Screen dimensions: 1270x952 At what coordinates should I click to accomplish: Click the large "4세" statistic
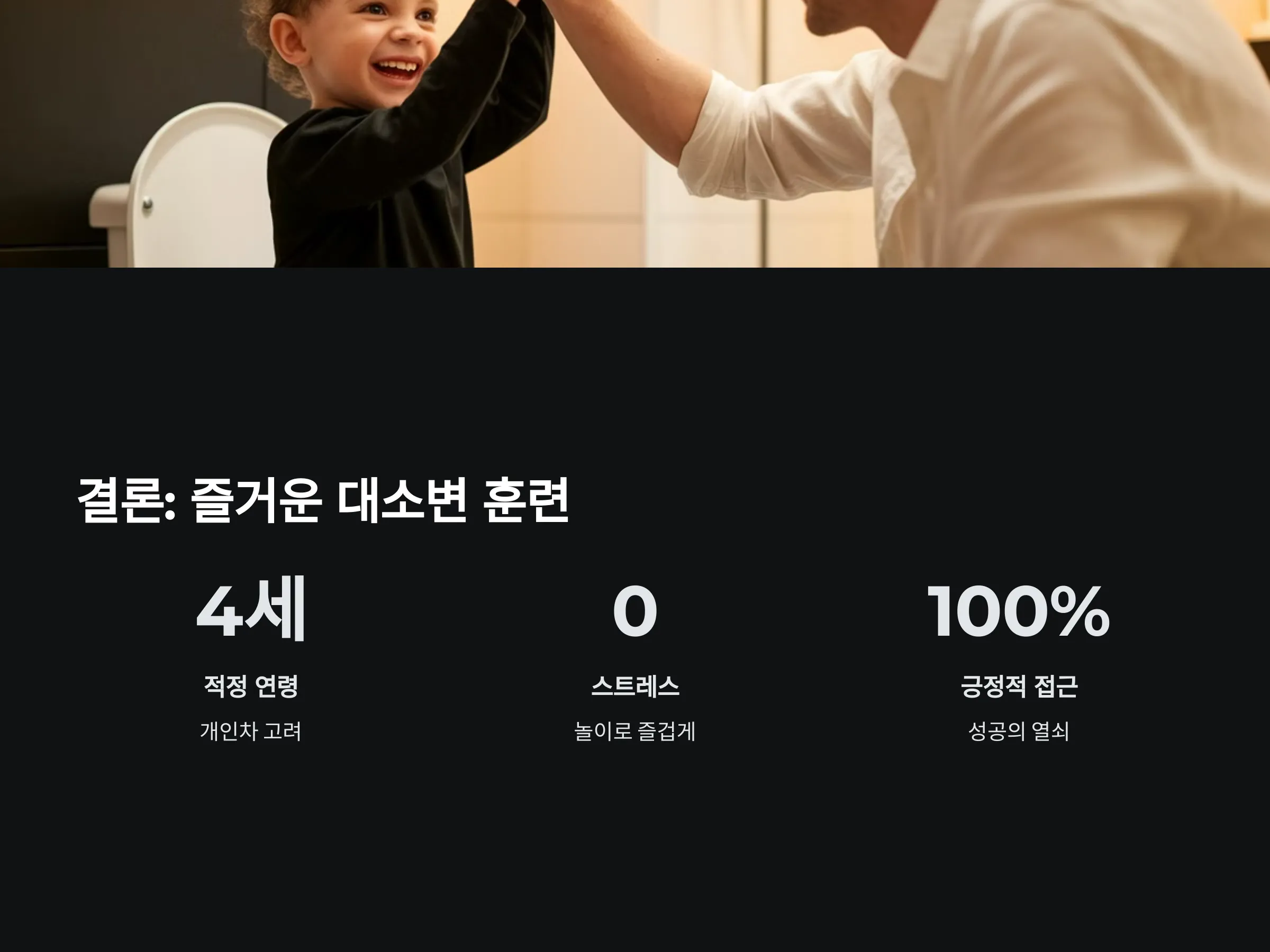coord(251,609)
